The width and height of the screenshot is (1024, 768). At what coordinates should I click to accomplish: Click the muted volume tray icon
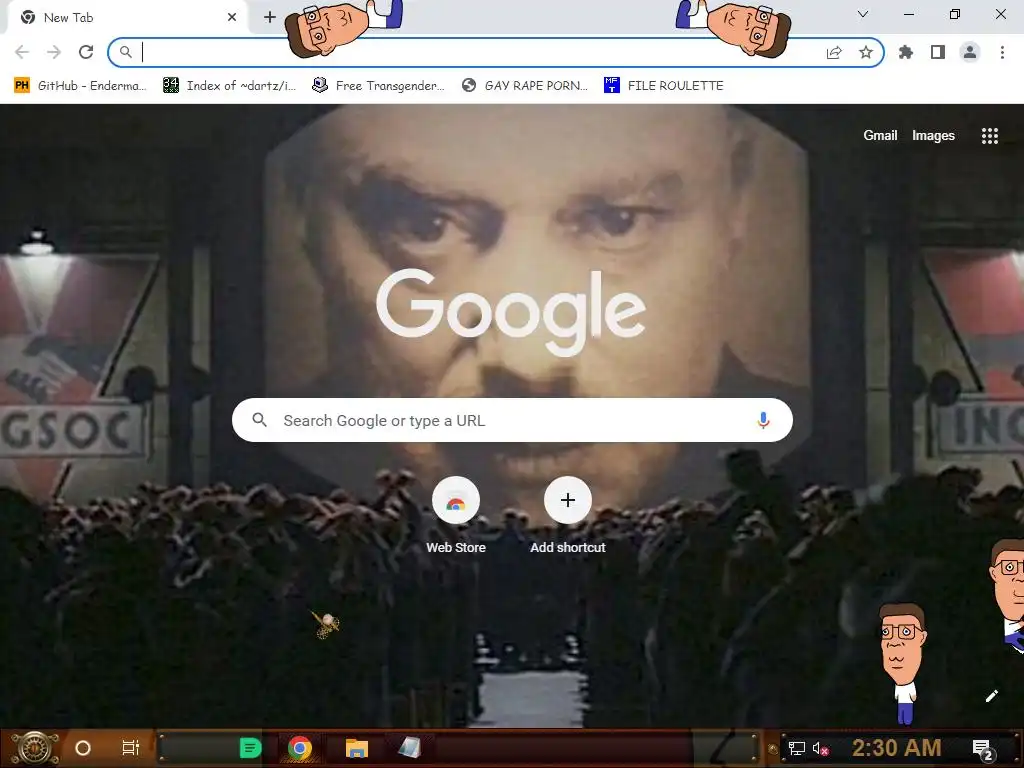820,748
